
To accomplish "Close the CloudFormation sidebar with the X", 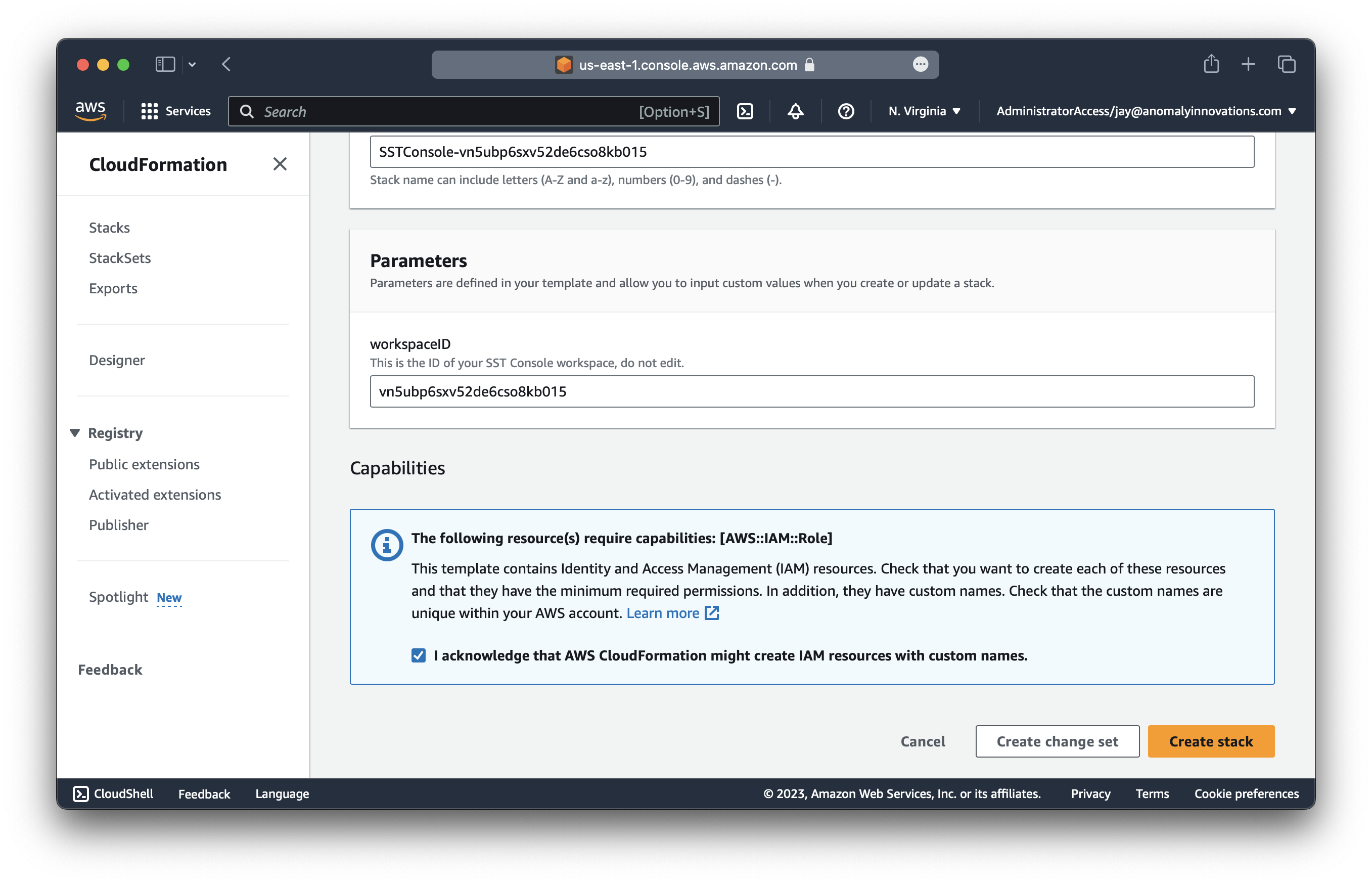I will (x=280, y=164).
